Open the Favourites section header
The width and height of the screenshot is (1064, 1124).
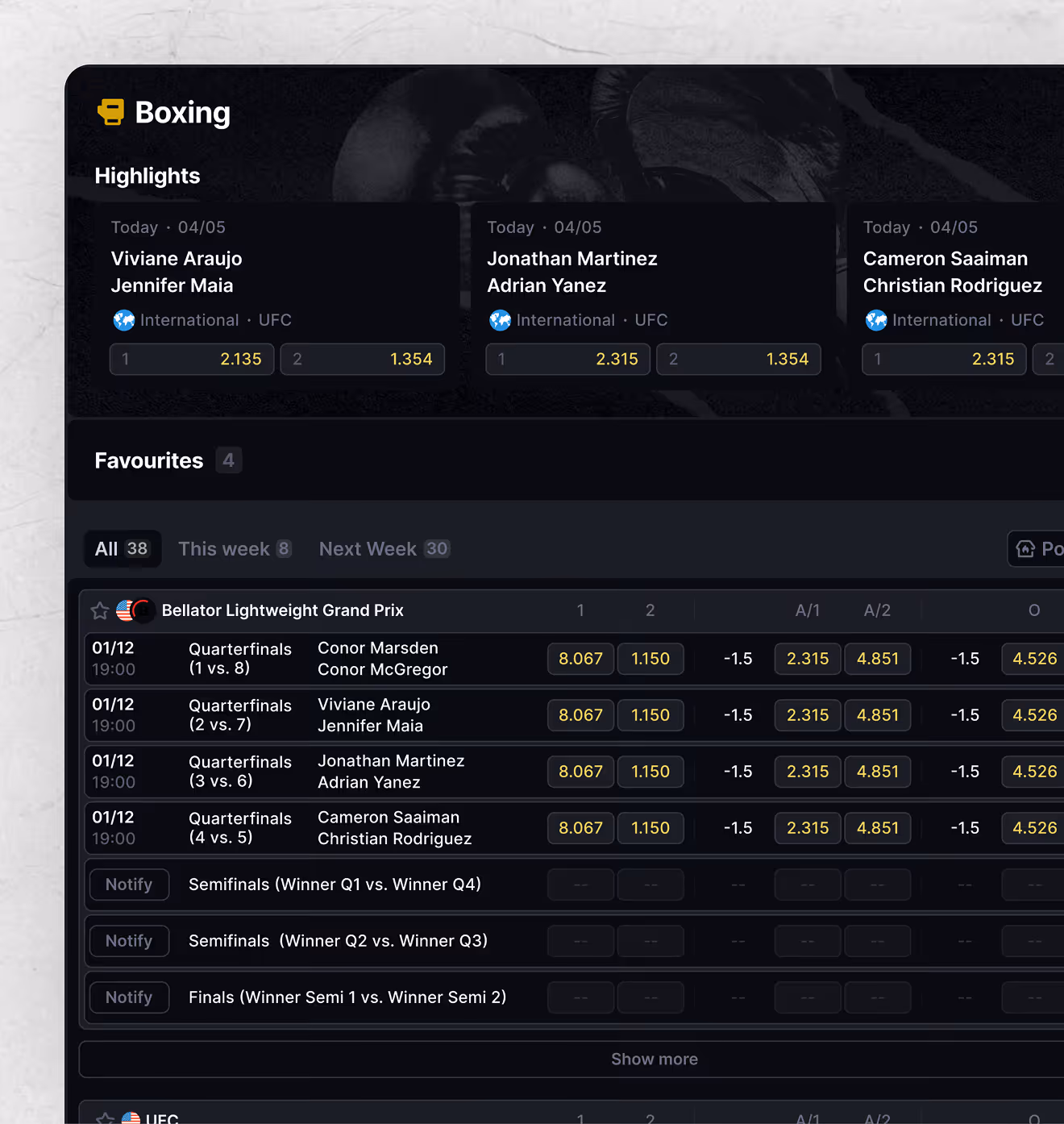pos(149,460)
